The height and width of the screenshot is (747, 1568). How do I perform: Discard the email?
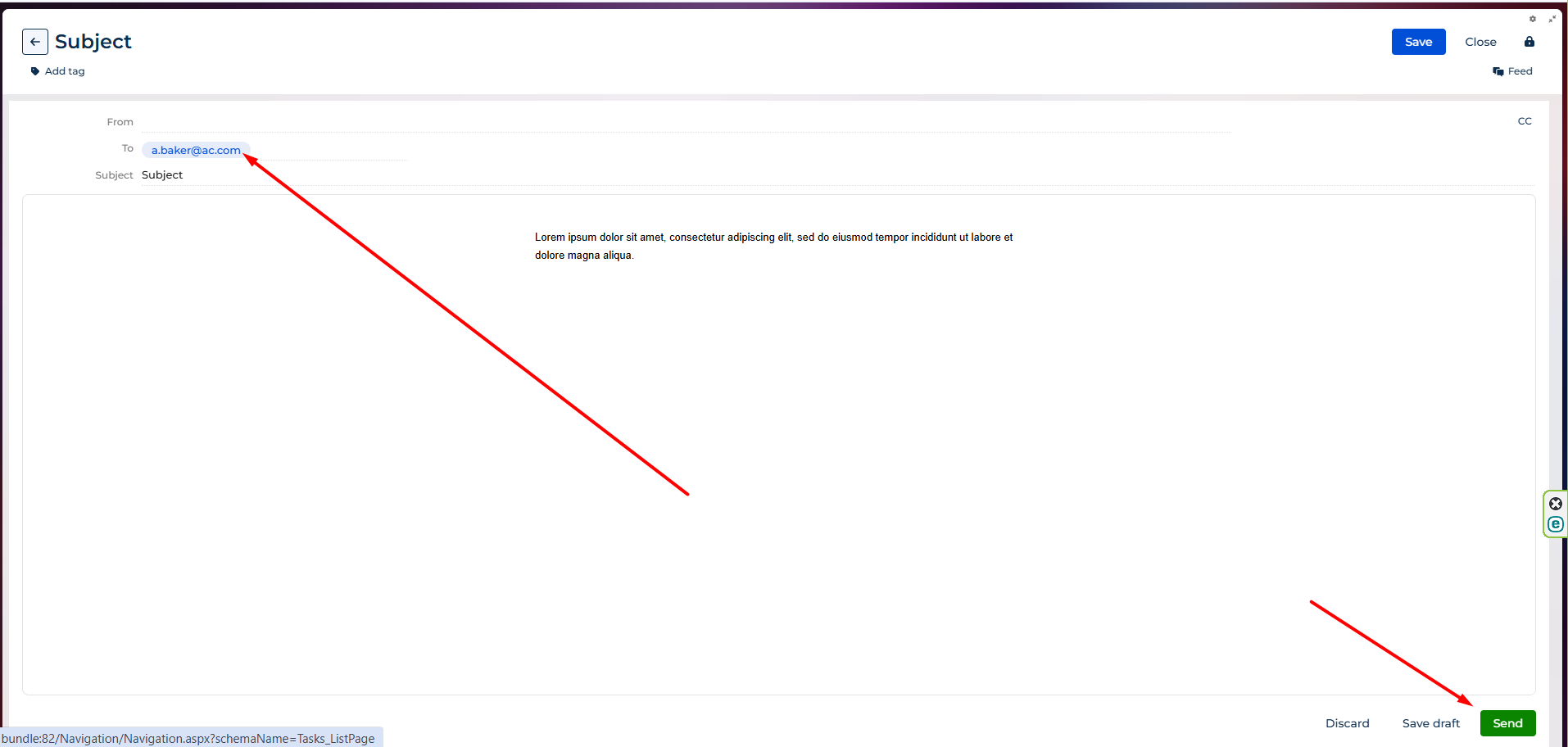[x=1347, y=723]
